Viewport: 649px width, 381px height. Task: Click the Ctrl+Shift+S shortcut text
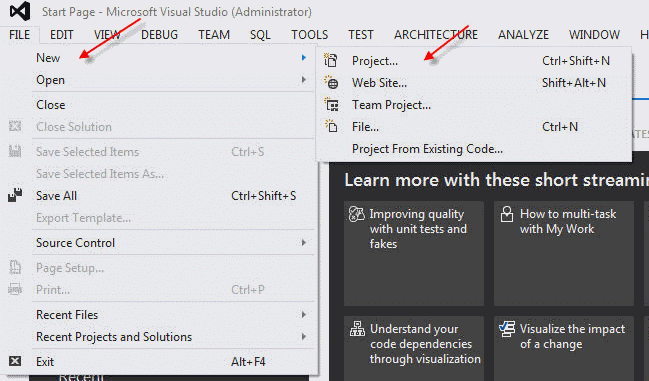[x=263, y=196]
